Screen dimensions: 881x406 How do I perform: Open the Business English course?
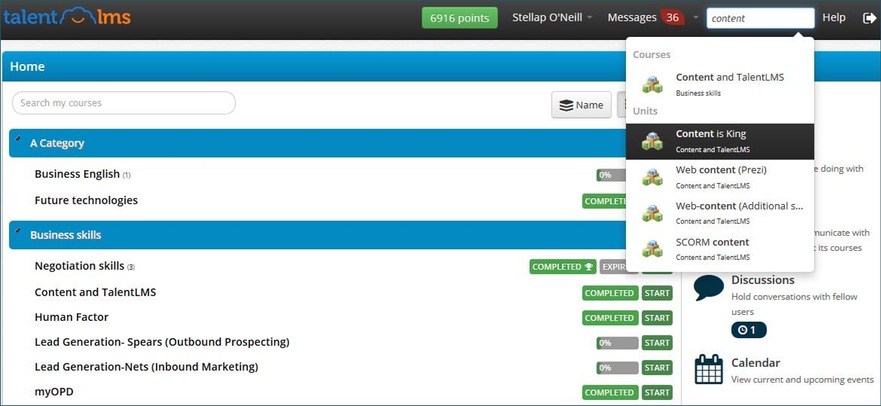(x=77, y=174)
